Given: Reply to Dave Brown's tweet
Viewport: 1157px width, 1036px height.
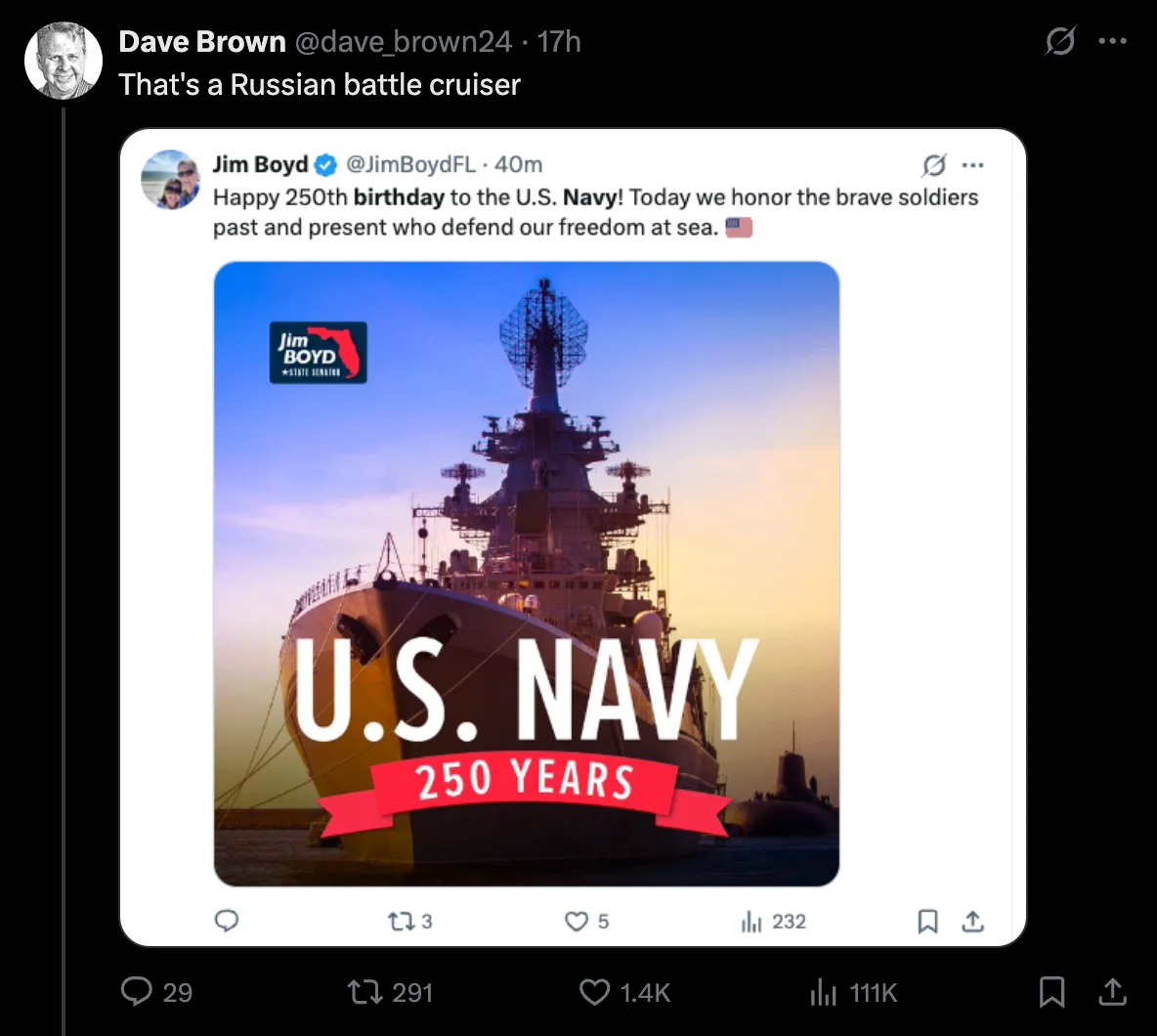Looking at the screenshot, I should click(x=136, y=992).
